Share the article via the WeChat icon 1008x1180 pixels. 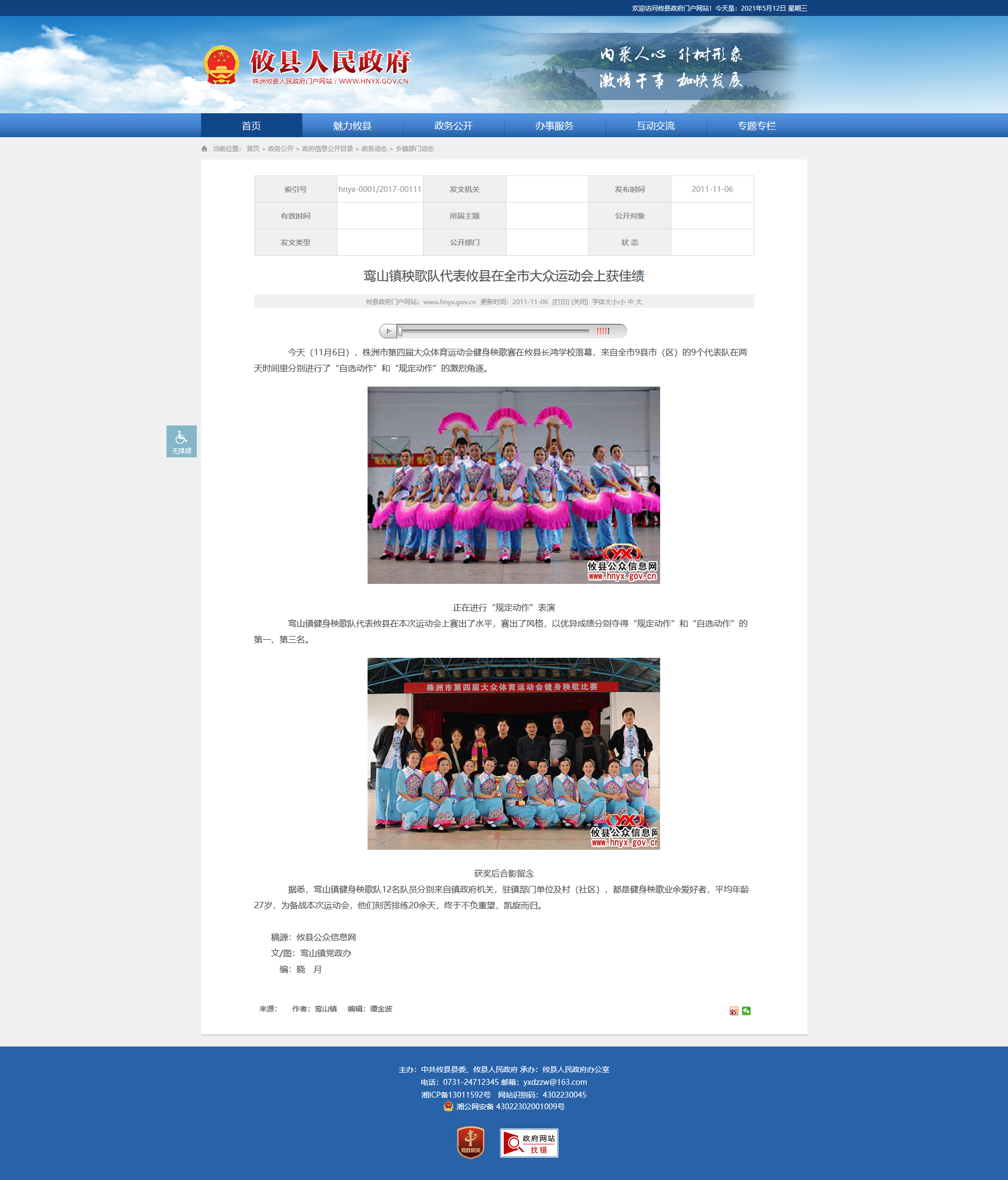pos(746,1011)
